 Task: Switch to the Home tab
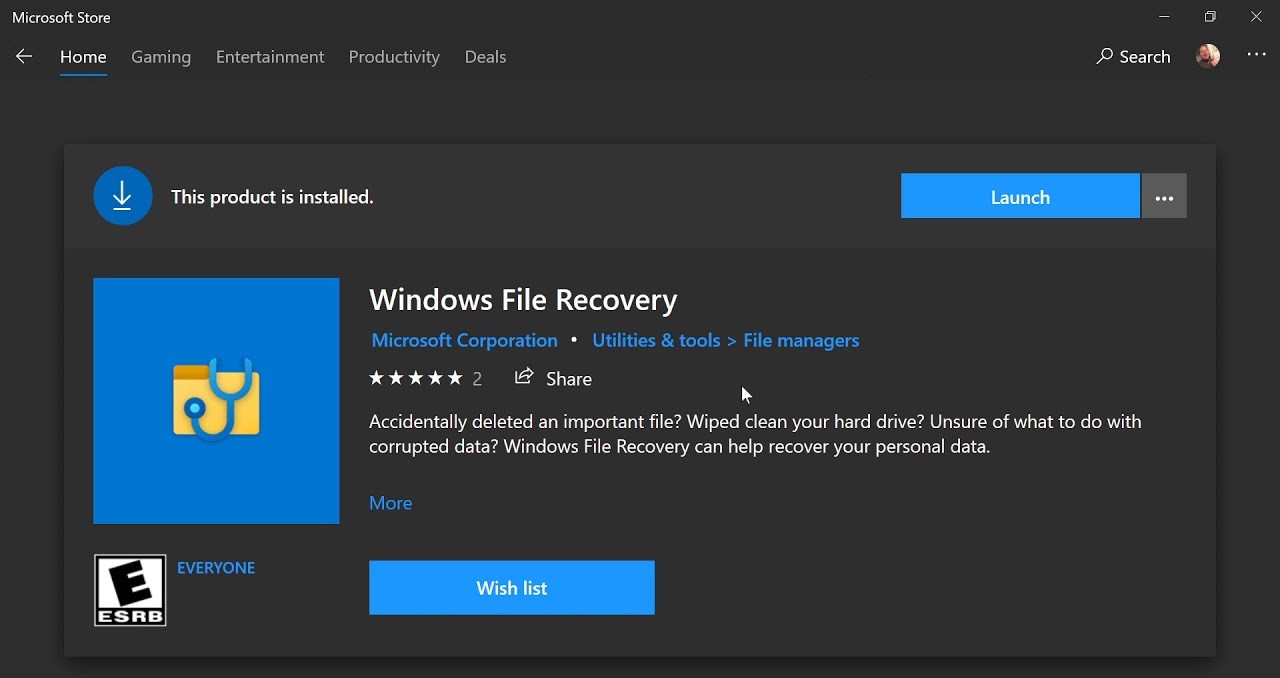83,57
